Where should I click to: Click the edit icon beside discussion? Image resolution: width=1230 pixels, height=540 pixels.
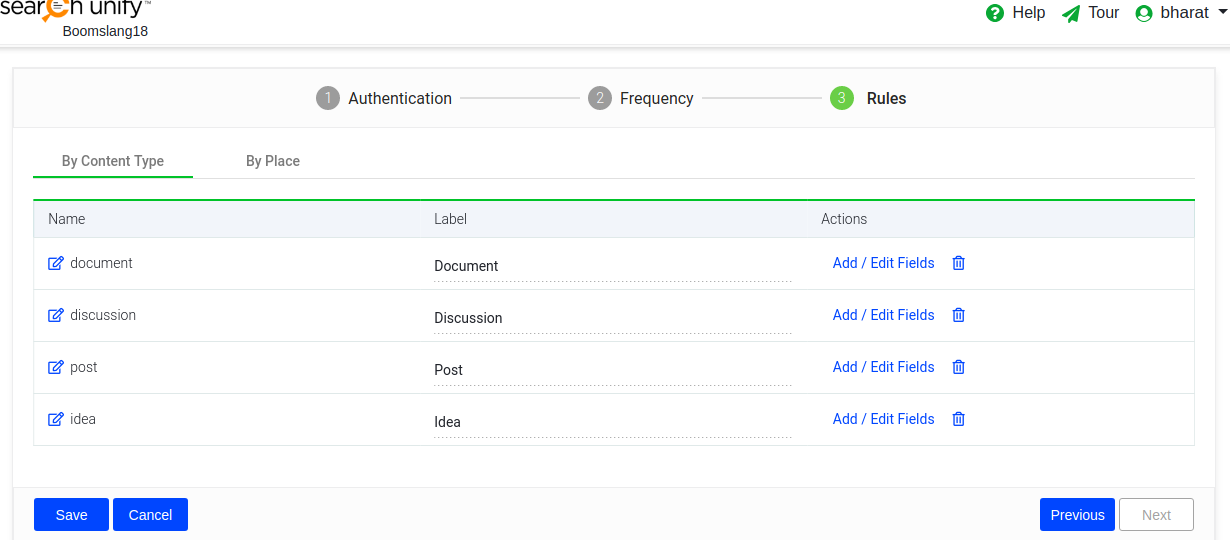click(x=56, y=315)
